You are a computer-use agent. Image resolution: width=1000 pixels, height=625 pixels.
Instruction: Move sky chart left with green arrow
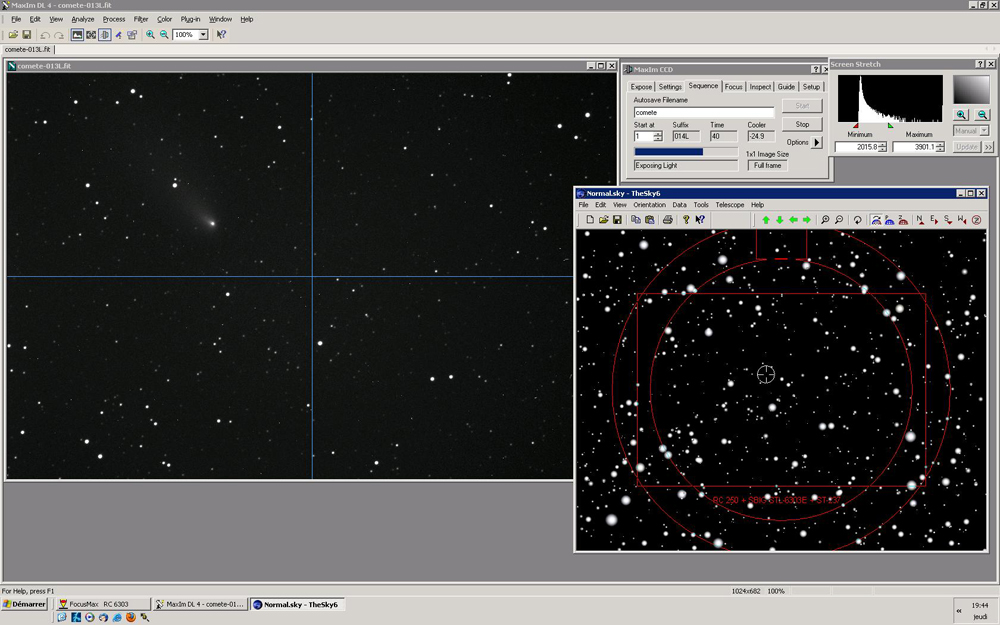(x=793, y=219)
